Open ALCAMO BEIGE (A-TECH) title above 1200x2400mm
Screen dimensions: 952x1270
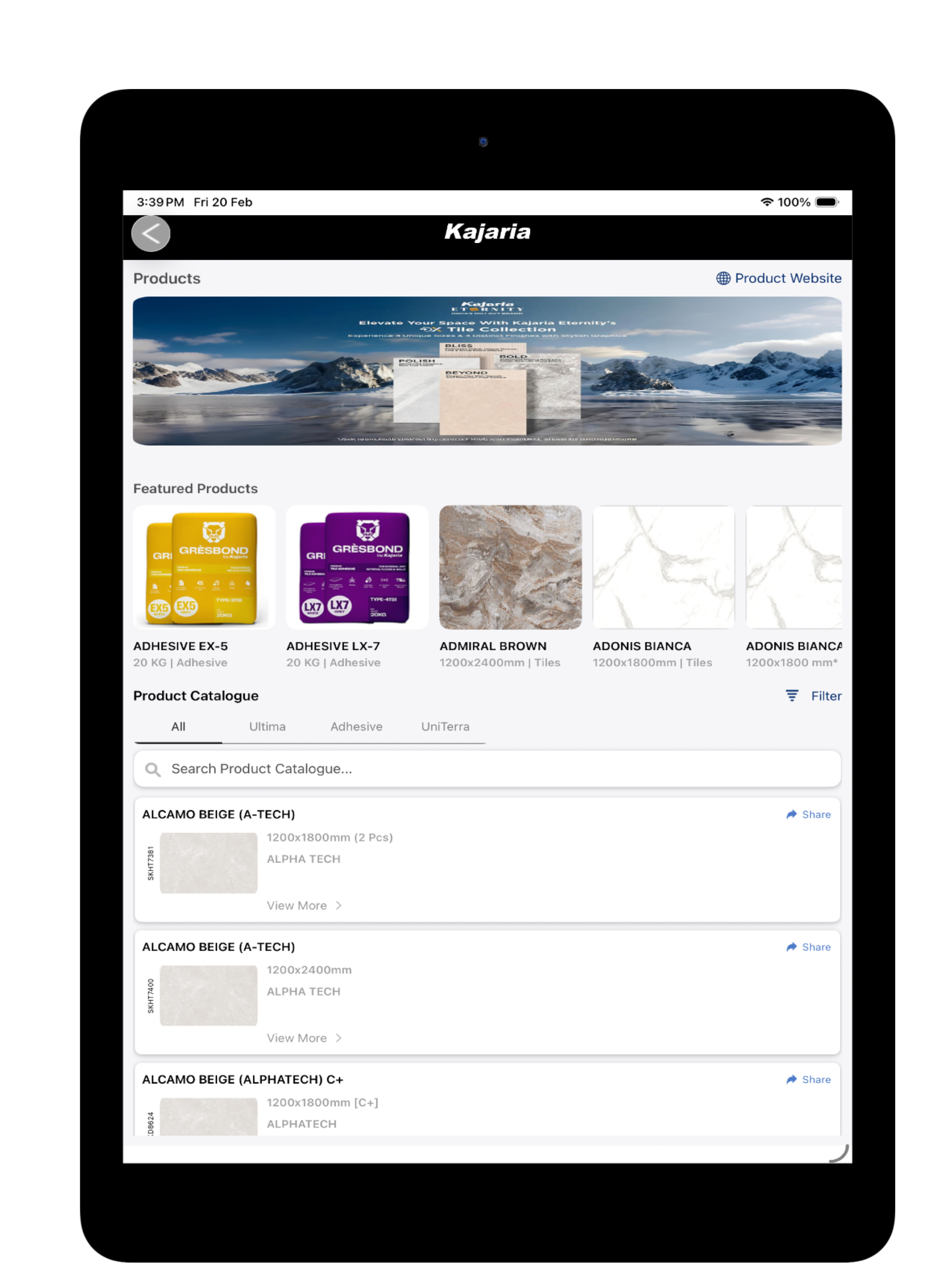click(219, 947)
